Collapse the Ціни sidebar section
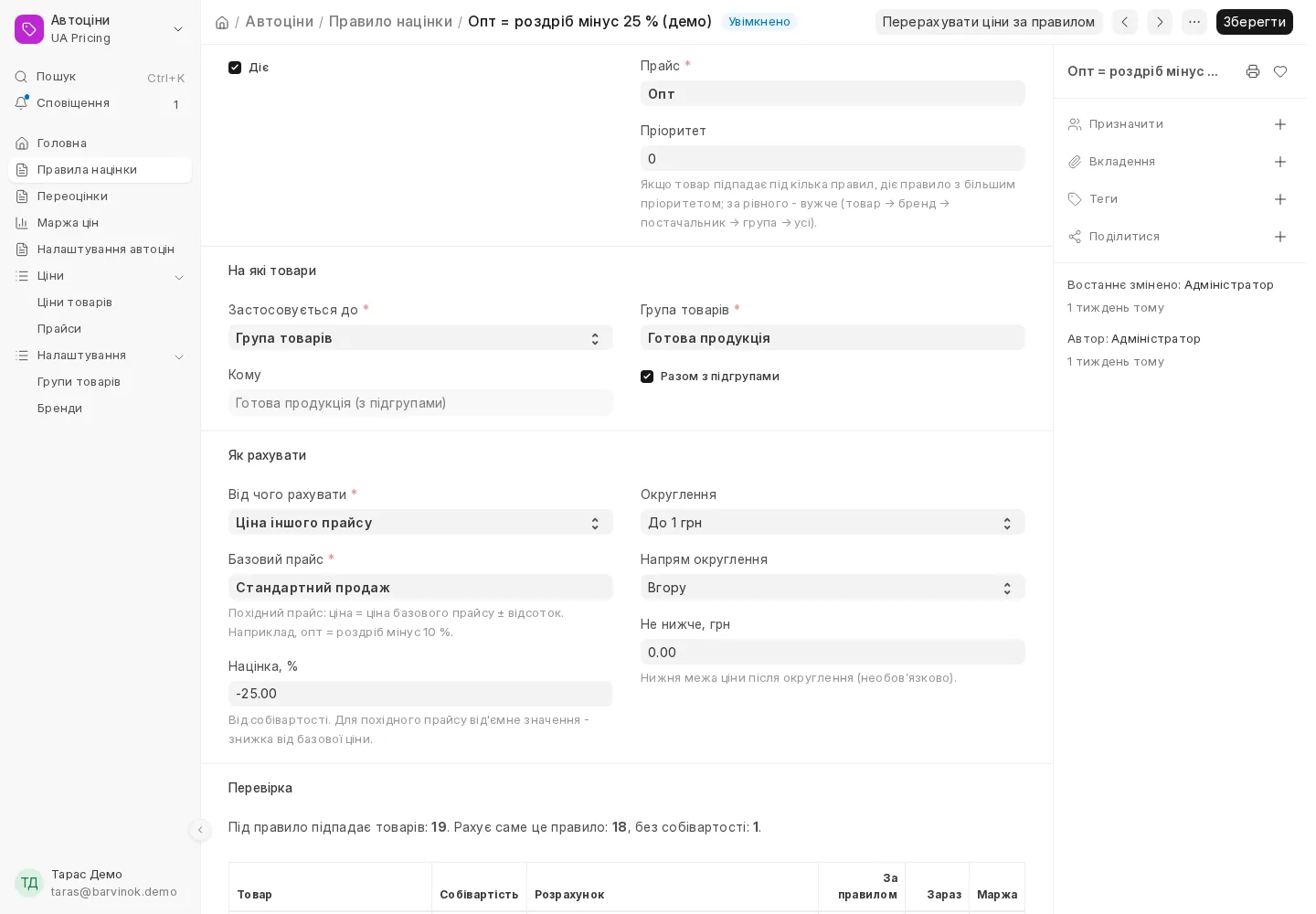This screenshot has height=914, width=1316. pos(179,277)
